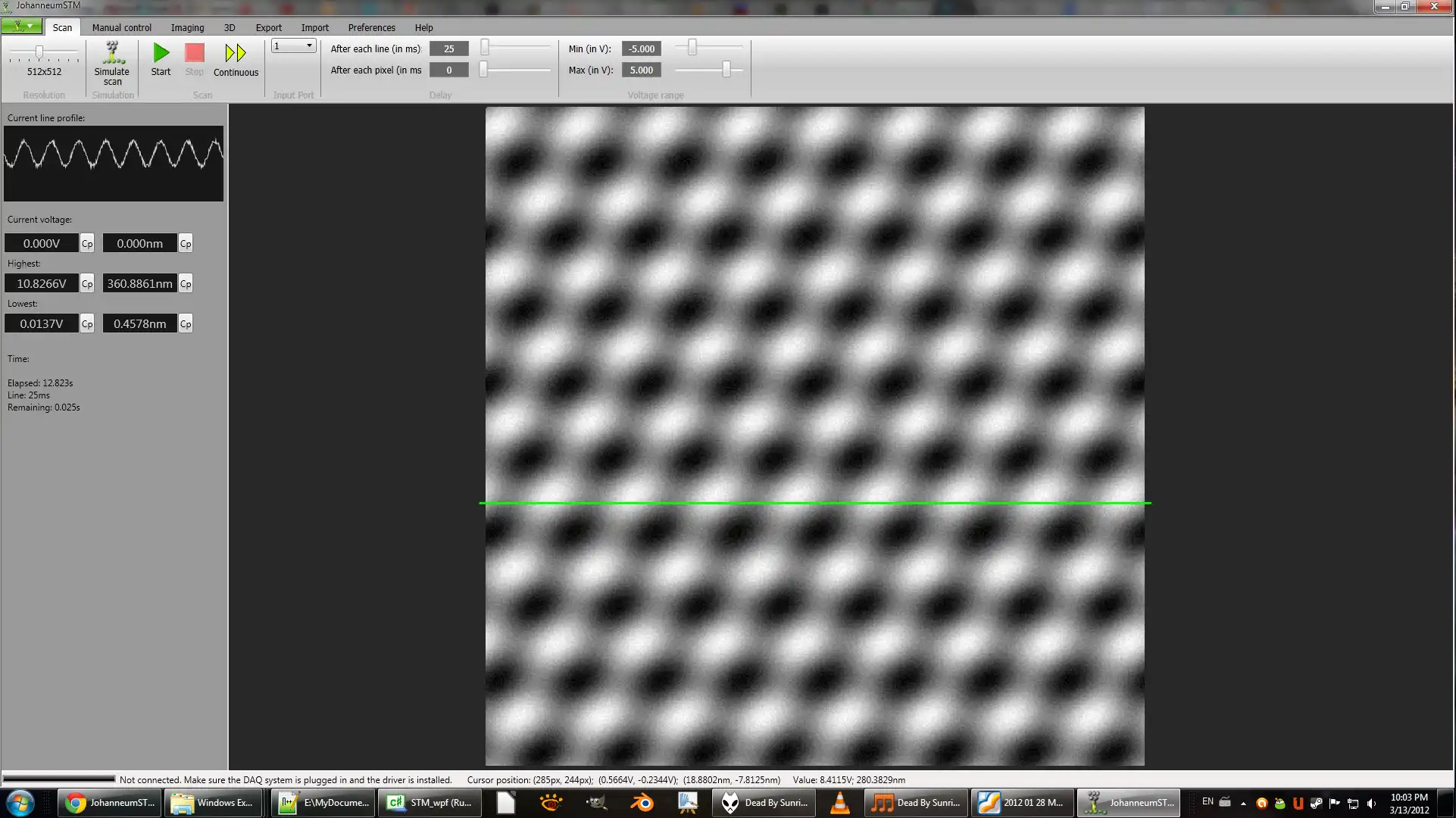This screenshot has height=818, width=1456.
Task: Click the Min (in V) input field
Action: click(642, 48)
